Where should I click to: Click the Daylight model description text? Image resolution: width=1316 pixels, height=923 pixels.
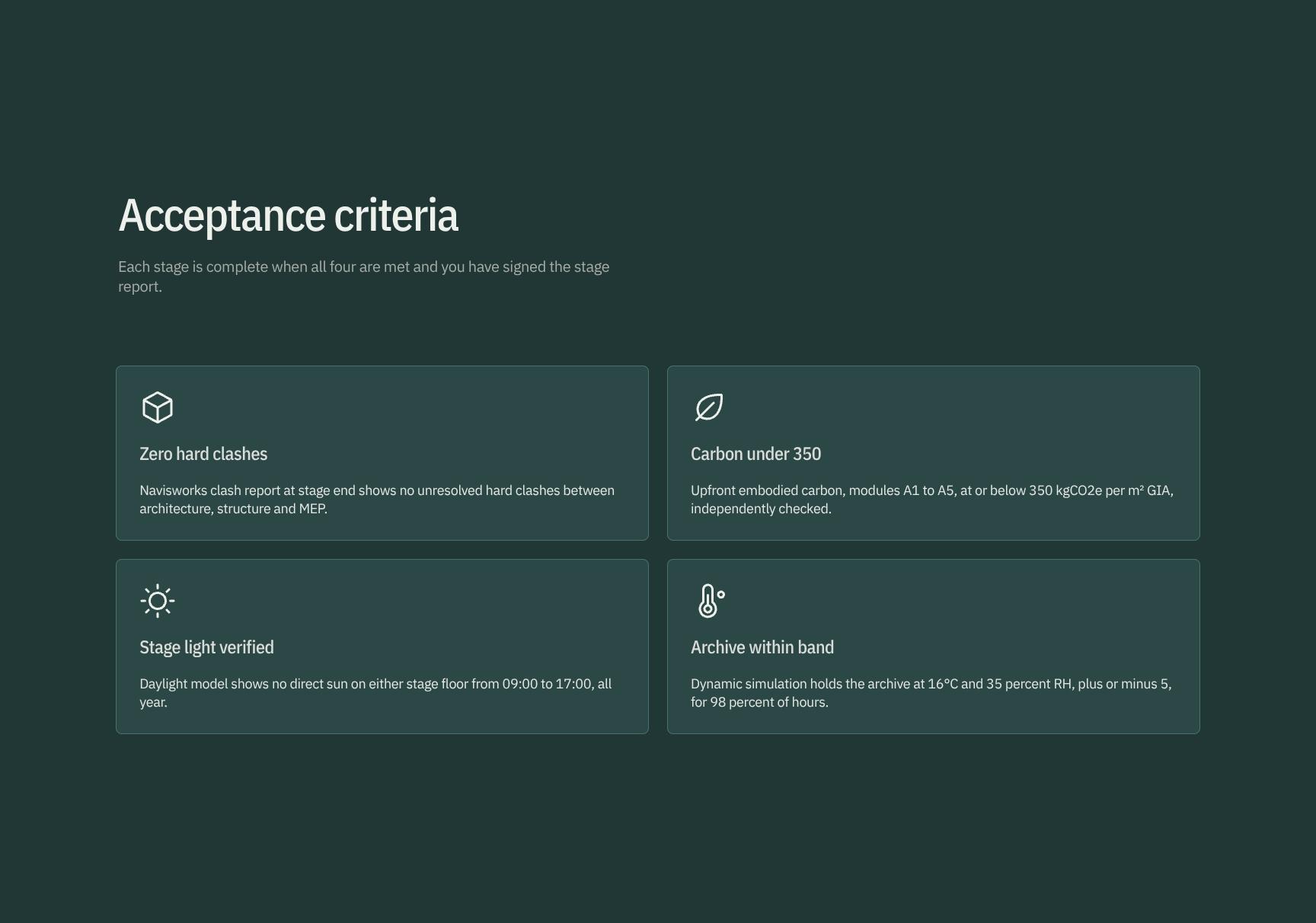(x=375, y=693)
